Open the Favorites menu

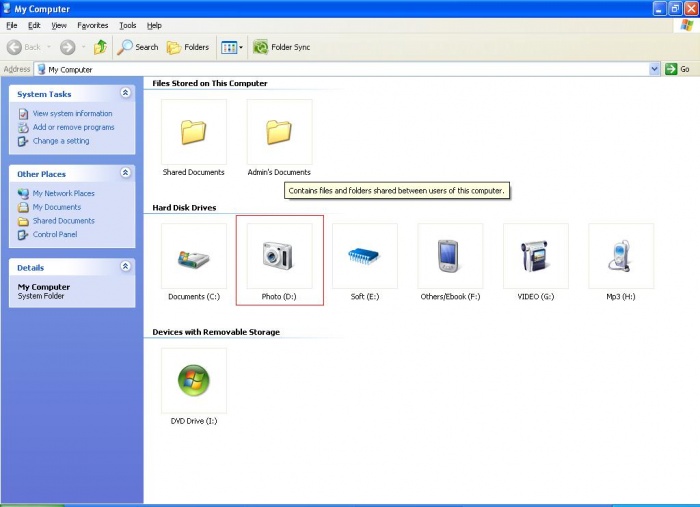[x=93, y=25]
